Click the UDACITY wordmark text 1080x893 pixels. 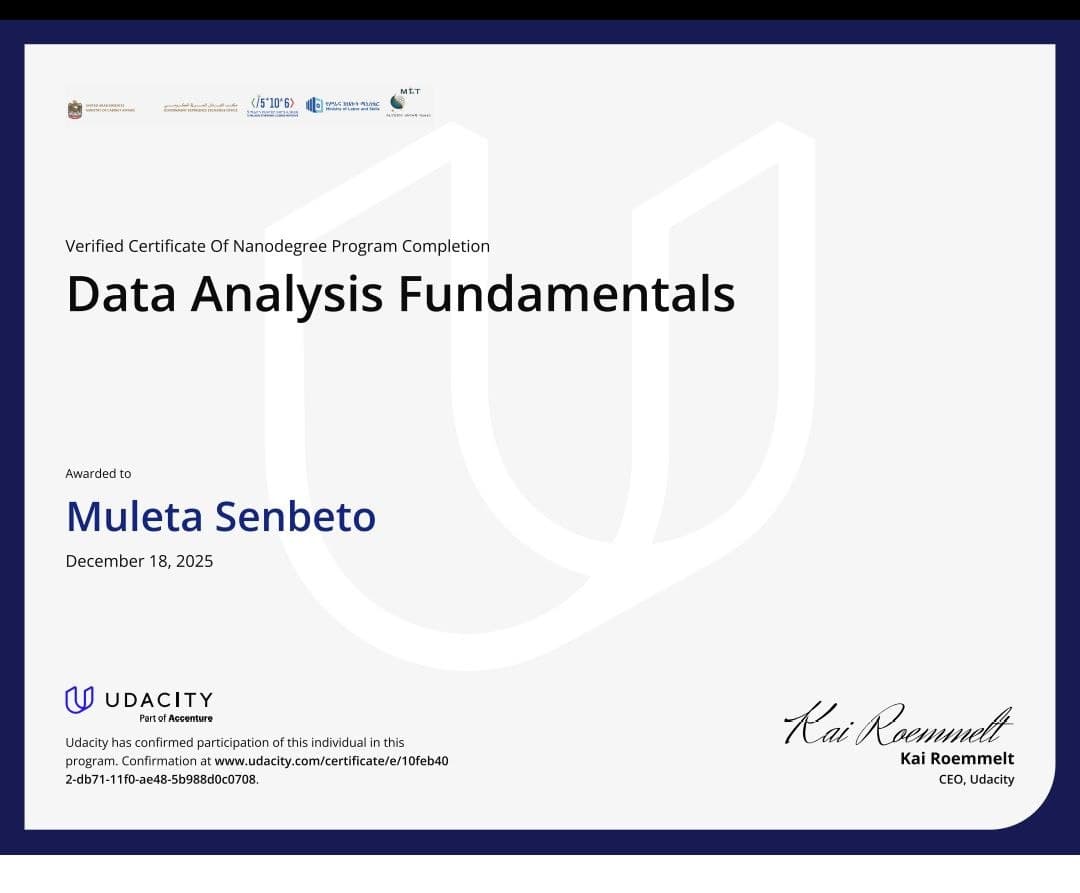(x=159, y=700)
